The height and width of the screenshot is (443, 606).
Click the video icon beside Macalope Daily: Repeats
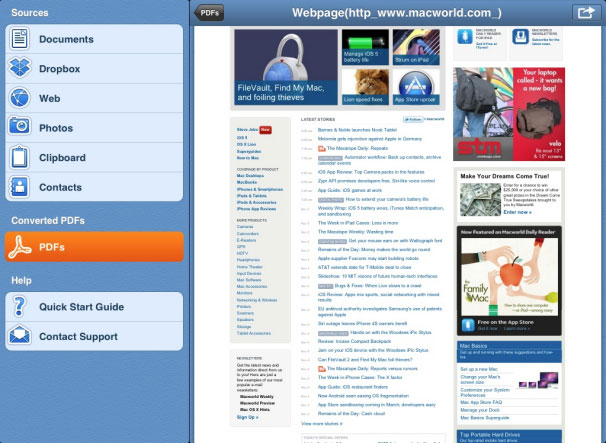[x=322, y=148]
